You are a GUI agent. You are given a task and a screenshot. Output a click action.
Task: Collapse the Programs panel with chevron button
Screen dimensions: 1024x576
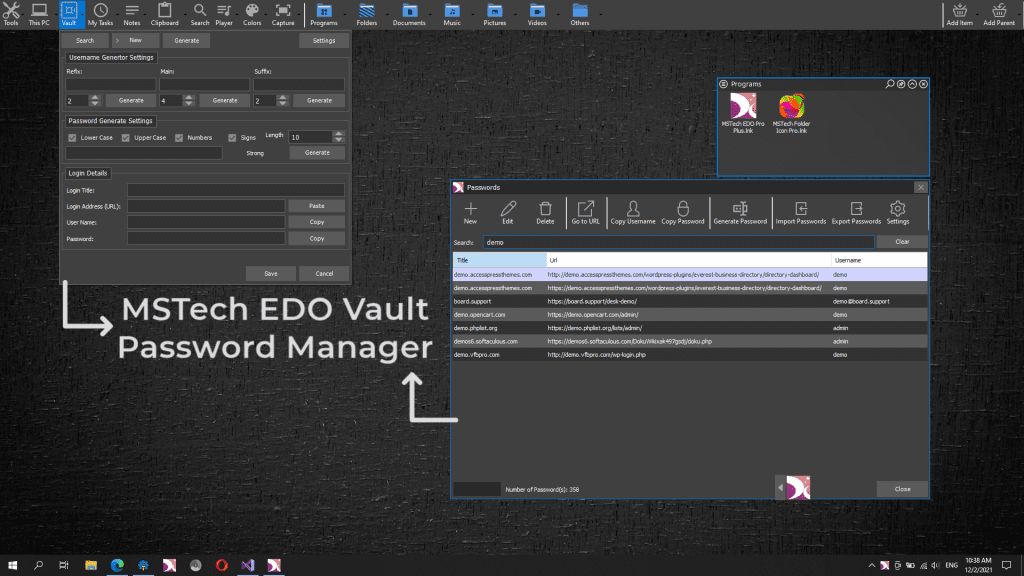[x=911, y=85]
